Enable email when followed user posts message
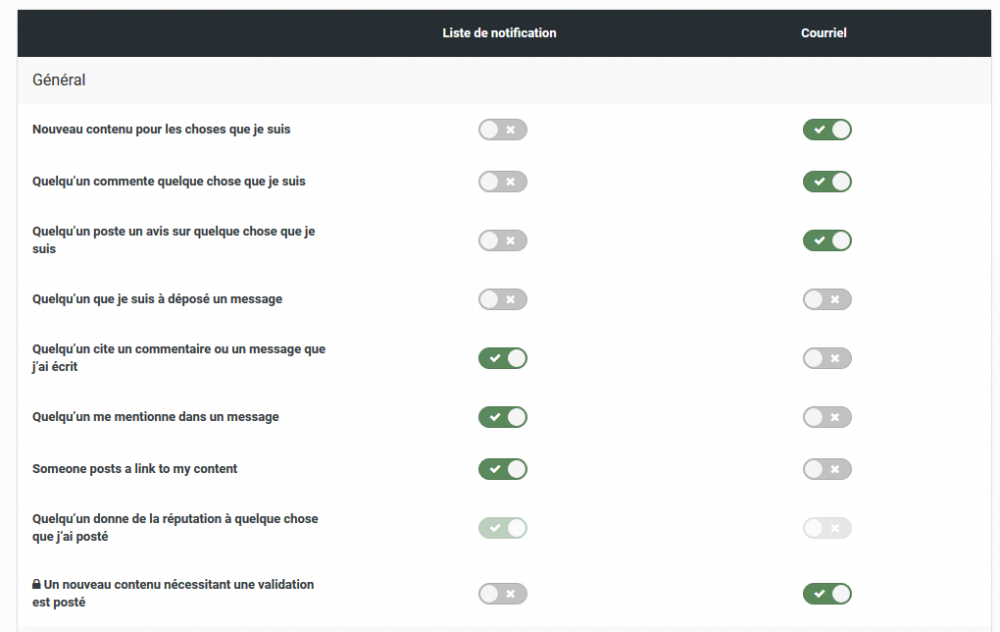1000x632 pixels. point(827,299)
